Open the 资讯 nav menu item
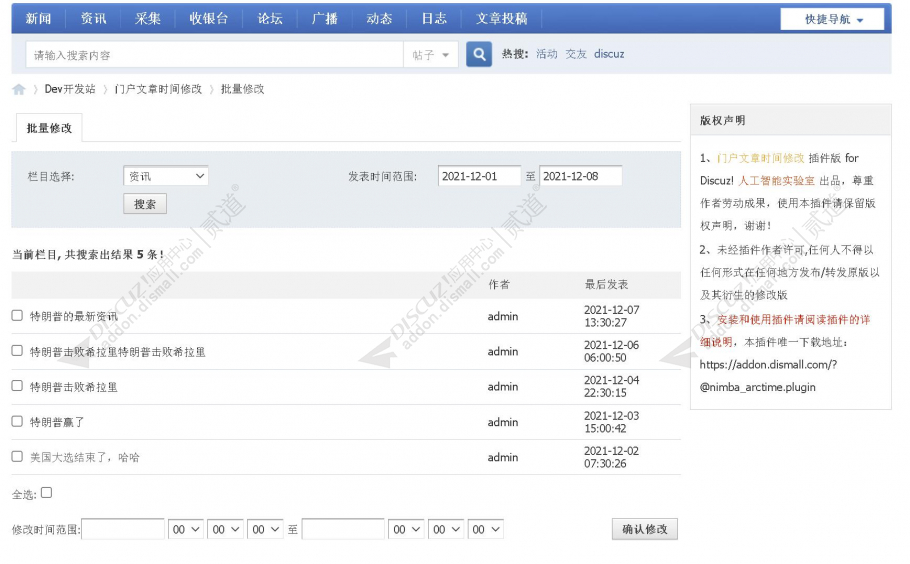 point(93,19)
